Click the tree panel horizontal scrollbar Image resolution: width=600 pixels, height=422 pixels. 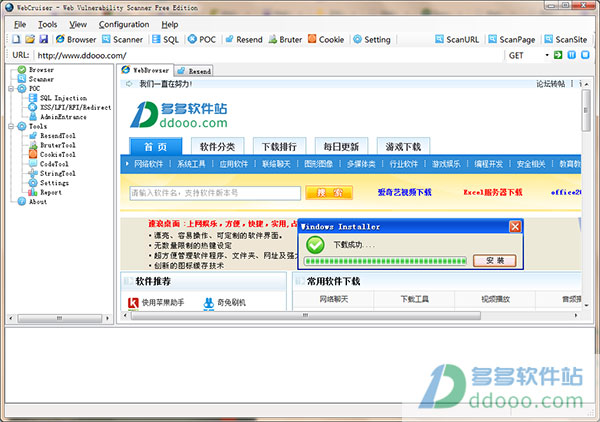pos(59,318)
